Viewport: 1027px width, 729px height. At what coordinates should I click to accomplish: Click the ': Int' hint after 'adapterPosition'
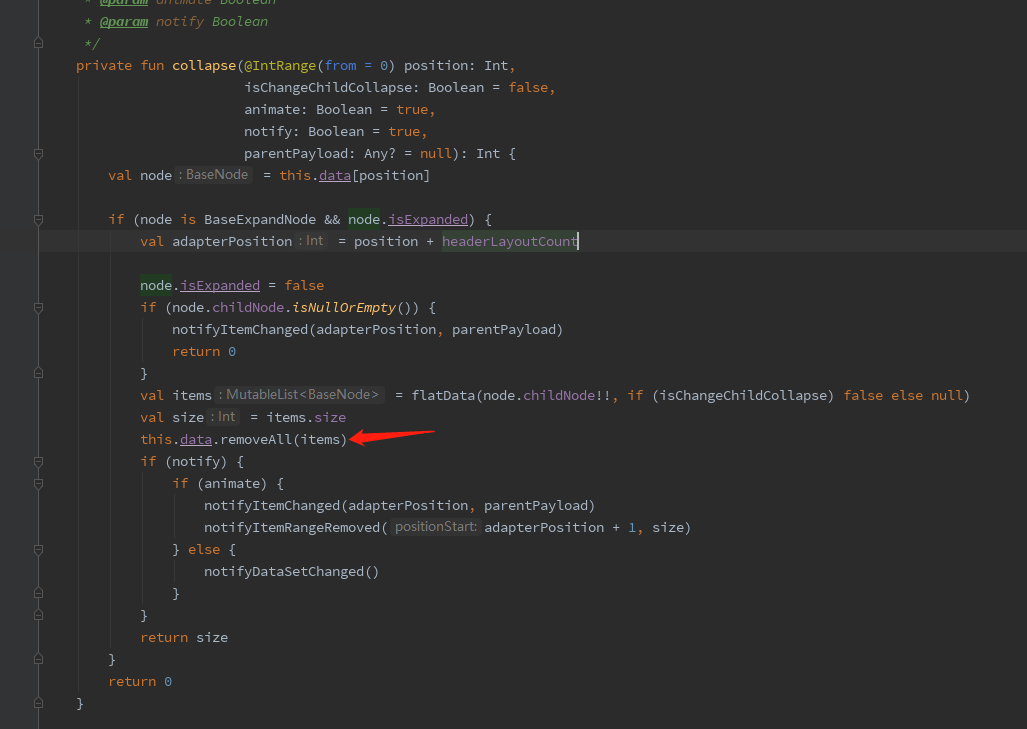coord(311,241)
